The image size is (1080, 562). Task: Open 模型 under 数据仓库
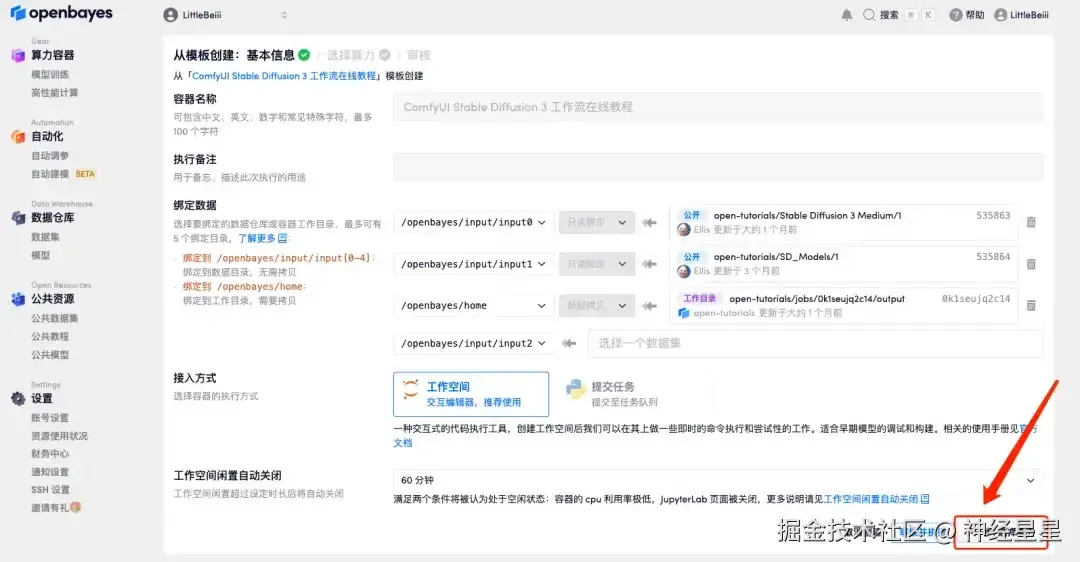click(41, 255)
